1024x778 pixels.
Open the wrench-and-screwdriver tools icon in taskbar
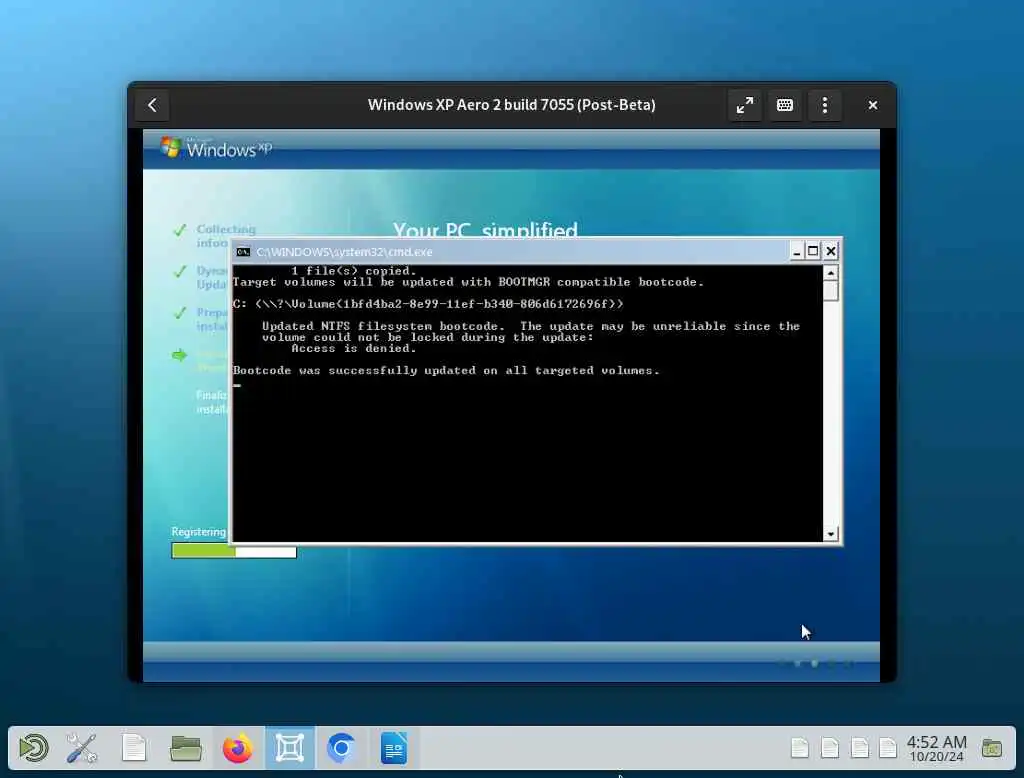[82, 748]
